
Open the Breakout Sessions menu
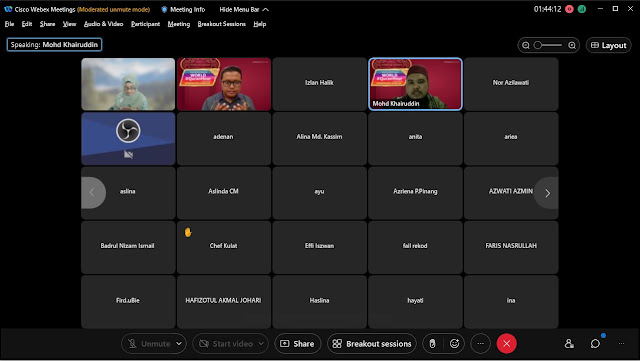tap(222, 24)
